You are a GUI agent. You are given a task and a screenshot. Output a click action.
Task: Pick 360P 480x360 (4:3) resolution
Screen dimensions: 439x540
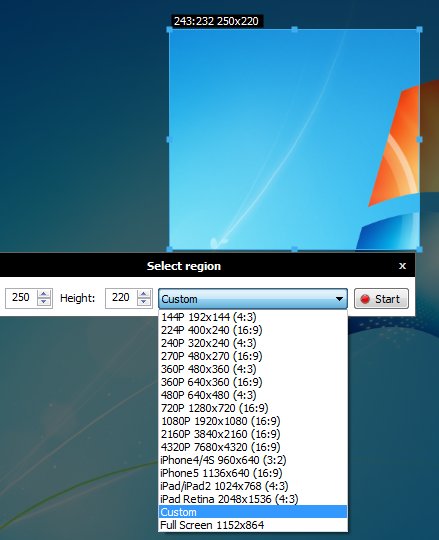[253, 369]
